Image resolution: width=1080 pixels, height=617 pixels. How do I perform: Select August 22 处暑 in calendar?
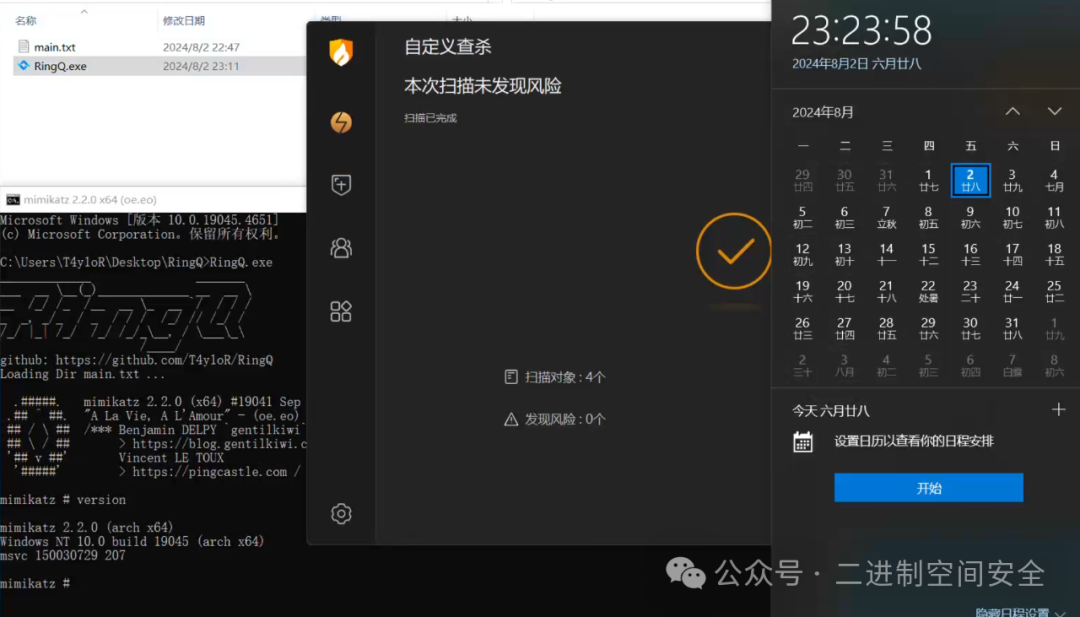click(928, 291)
